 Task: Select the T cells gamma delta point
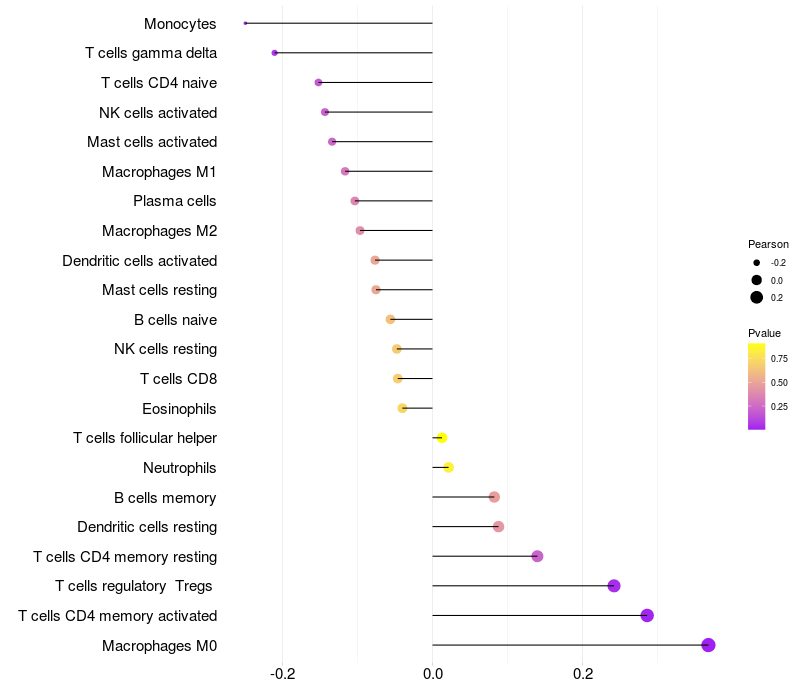274,53
